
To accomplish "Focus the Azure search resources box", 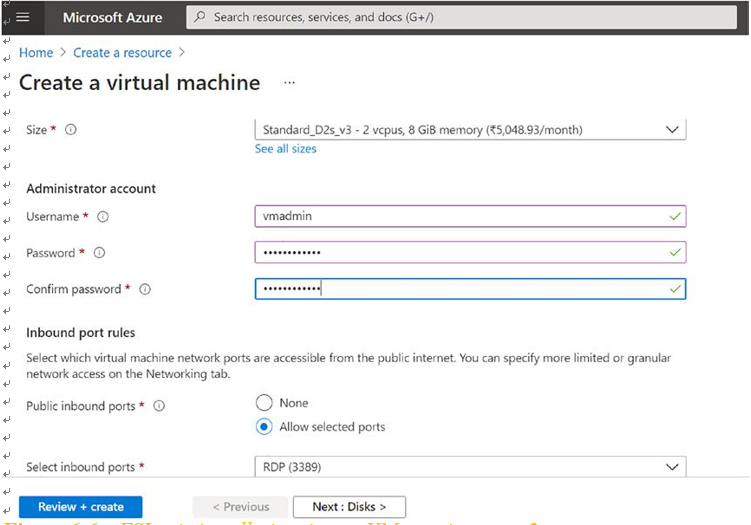I will [461, 17].
